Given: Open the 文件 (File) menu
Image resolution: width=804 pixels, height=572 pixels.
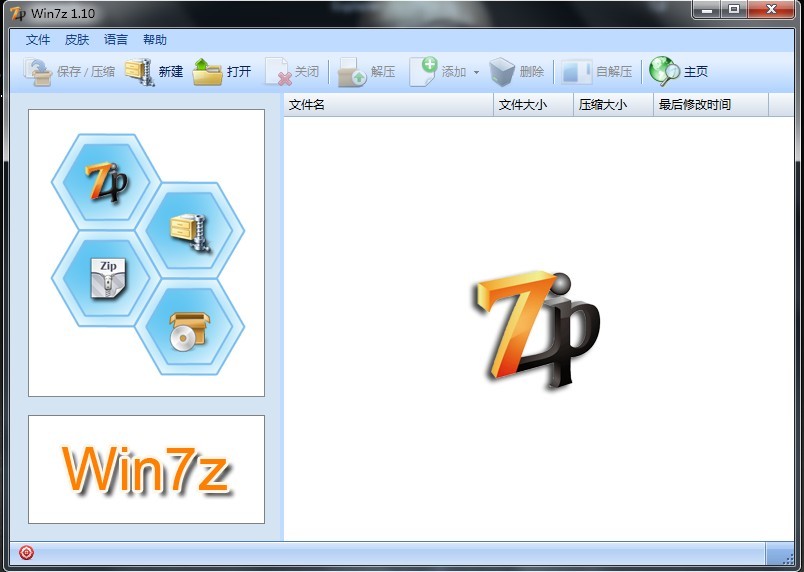Looking at the screenshot, I should (38, 40).
